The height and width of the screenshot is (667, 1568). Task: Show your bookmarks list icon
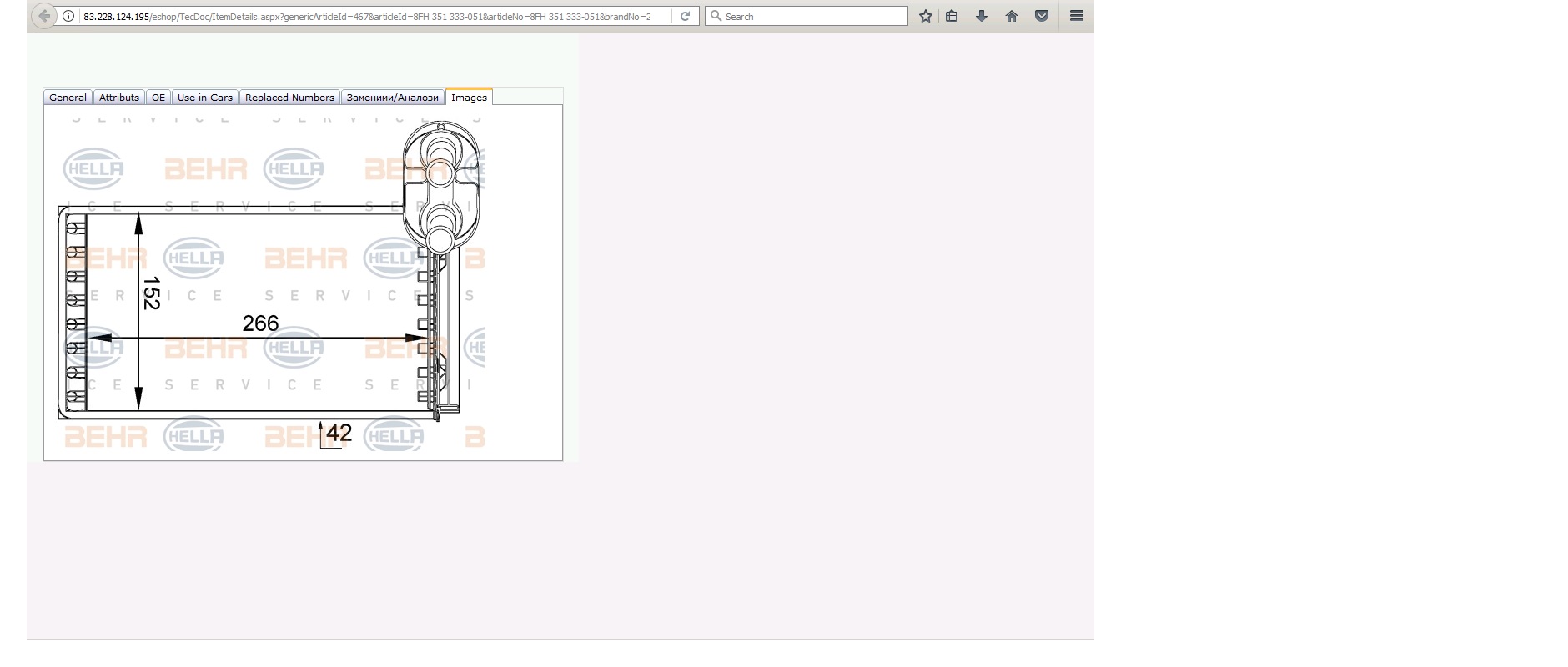click(x=952, y=16)
